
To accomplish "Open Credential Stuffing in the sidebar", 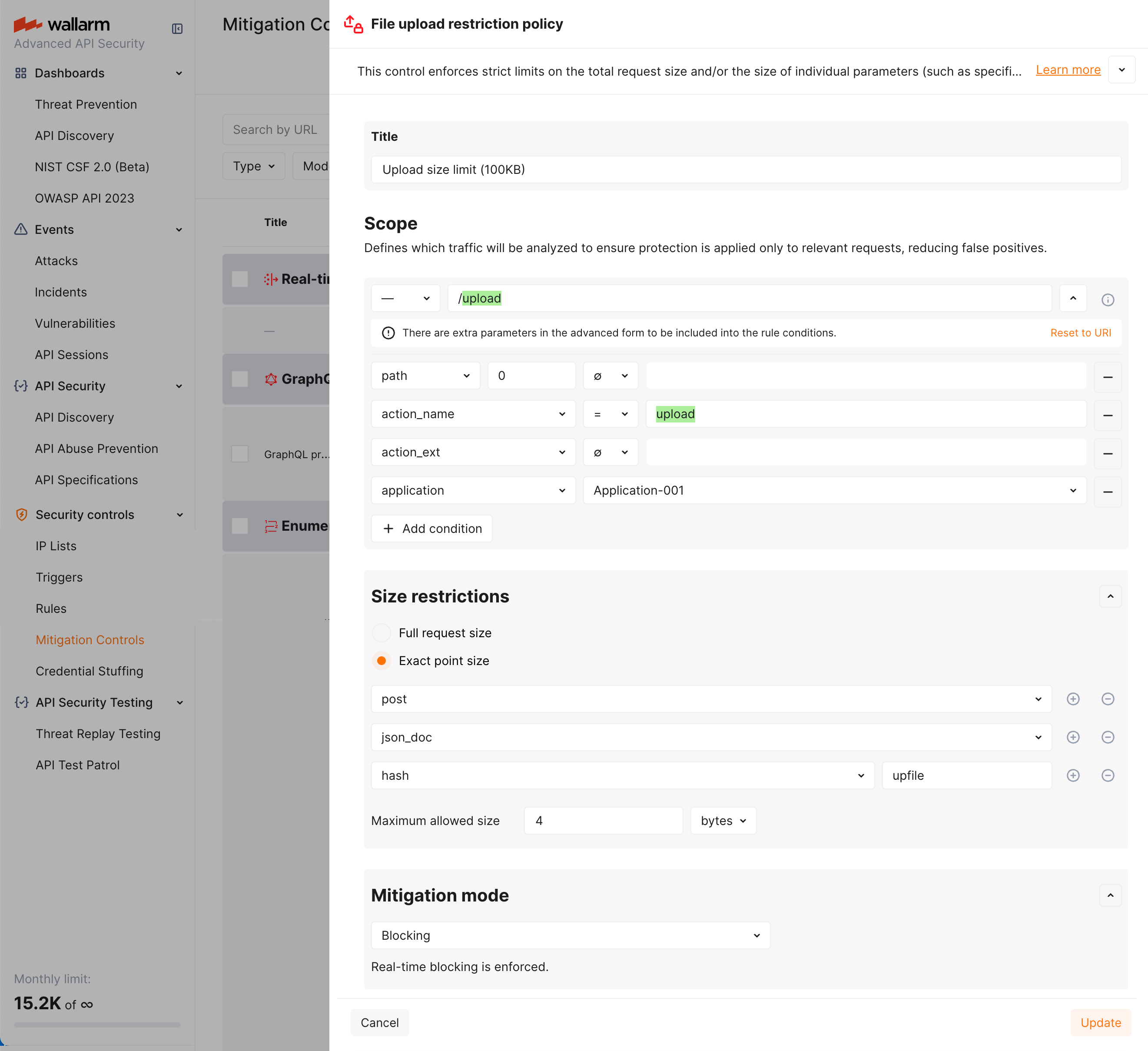I will (90, 671).
